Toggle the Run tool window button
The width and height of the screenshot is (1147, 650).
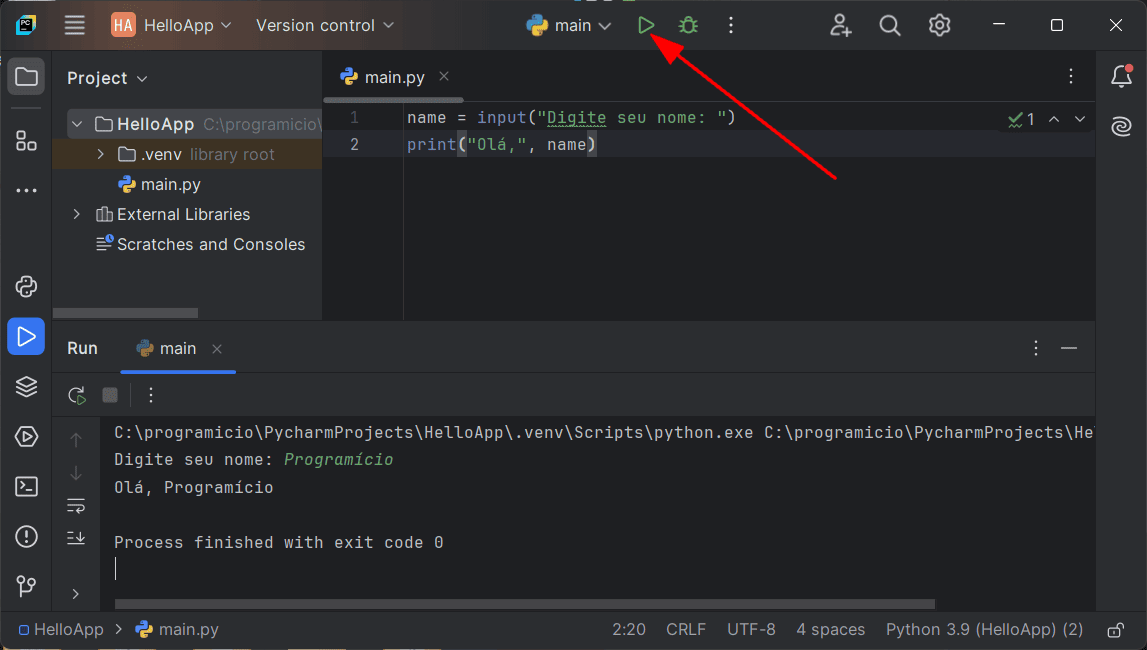tap(26, 336)
